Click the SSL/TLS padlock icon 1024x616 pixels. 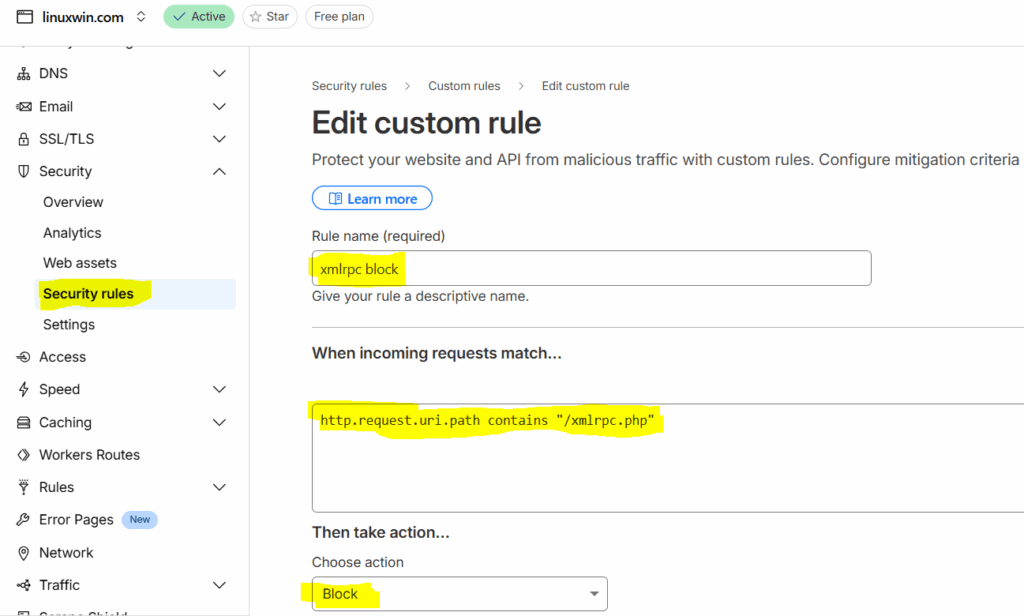[x=24, y=139]
